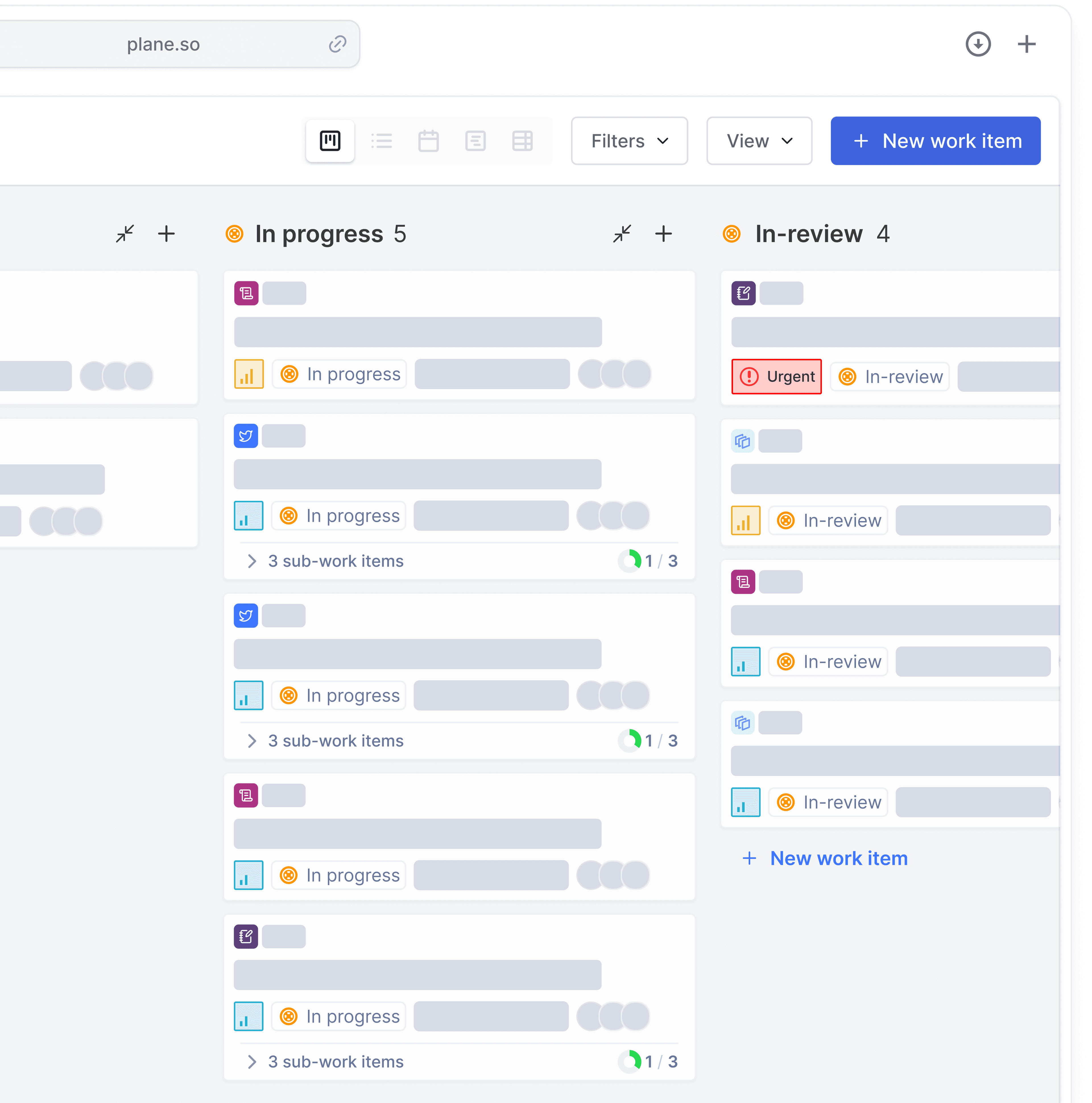Click the blue New work item button
The width and height of the screenshot is (1092, 1103).
935,141
